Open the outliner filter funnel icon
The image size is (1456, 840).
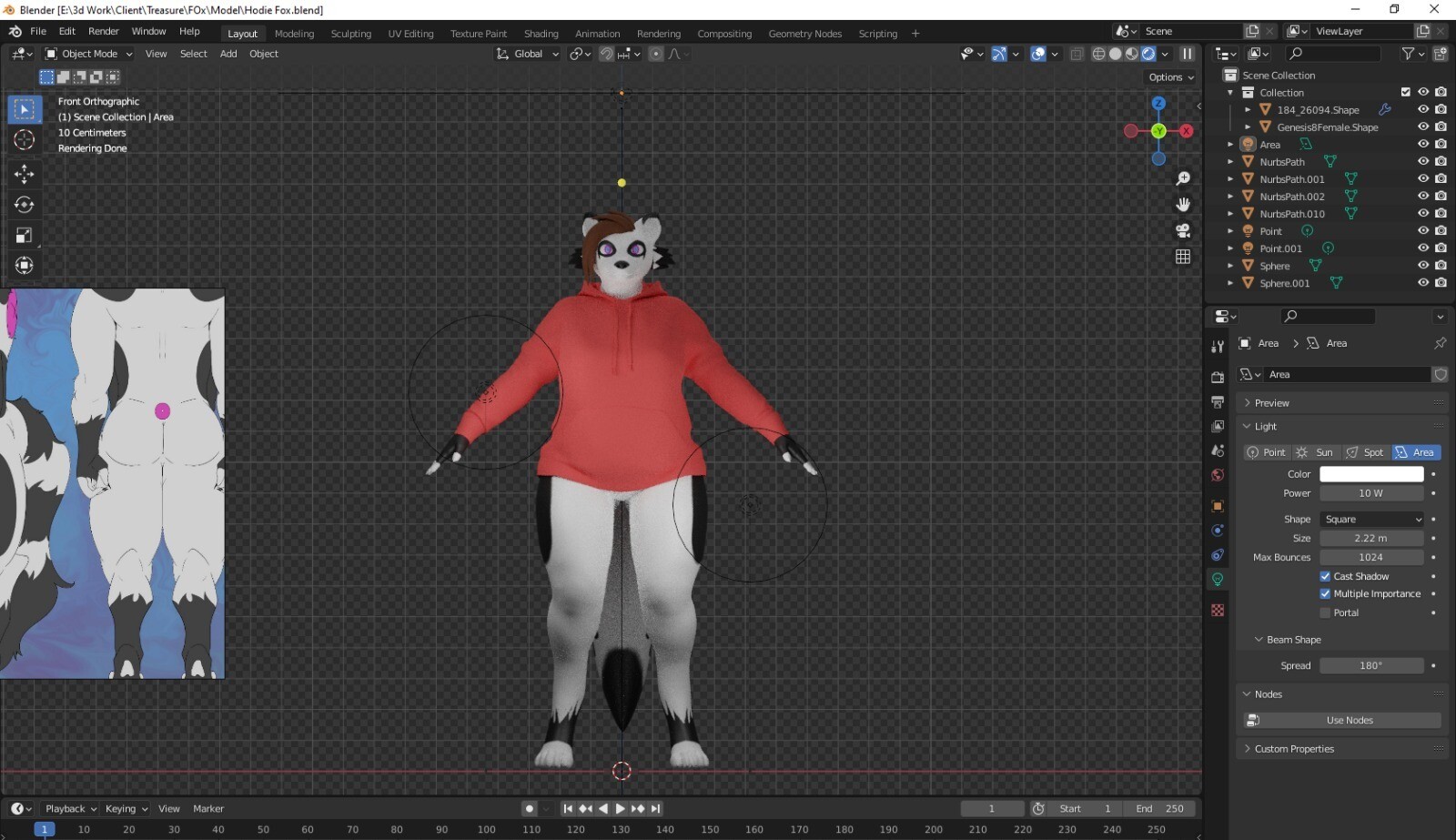click(x=1409, y=53)
